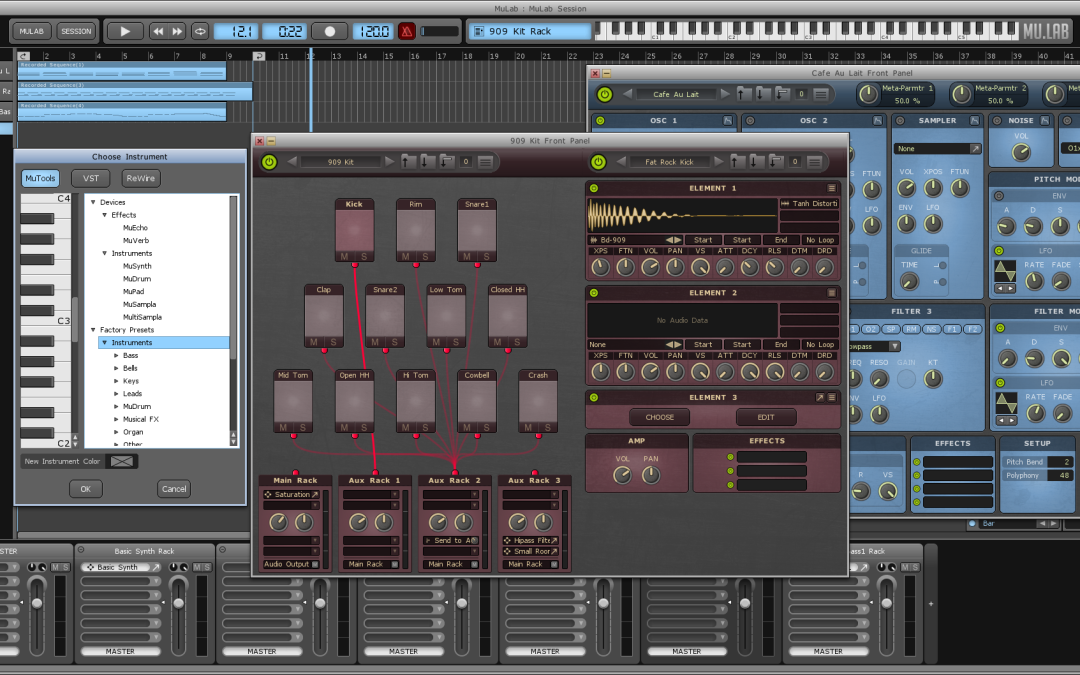Mute the Clap pad with M
This screenshot has height=675, width=1080.
(x=313, y=342)
